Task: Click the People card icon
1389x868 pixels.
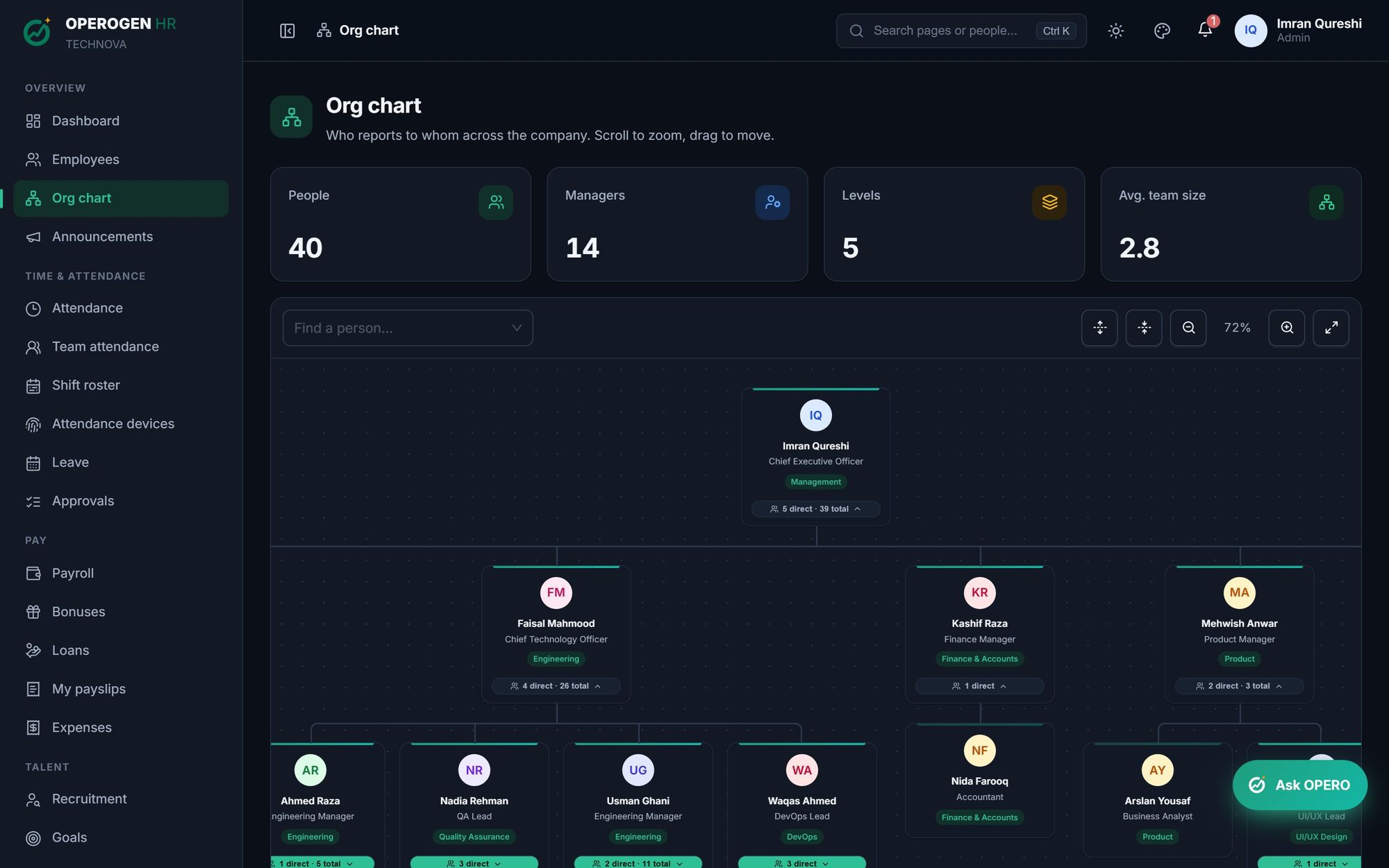Action: [496, 202]
